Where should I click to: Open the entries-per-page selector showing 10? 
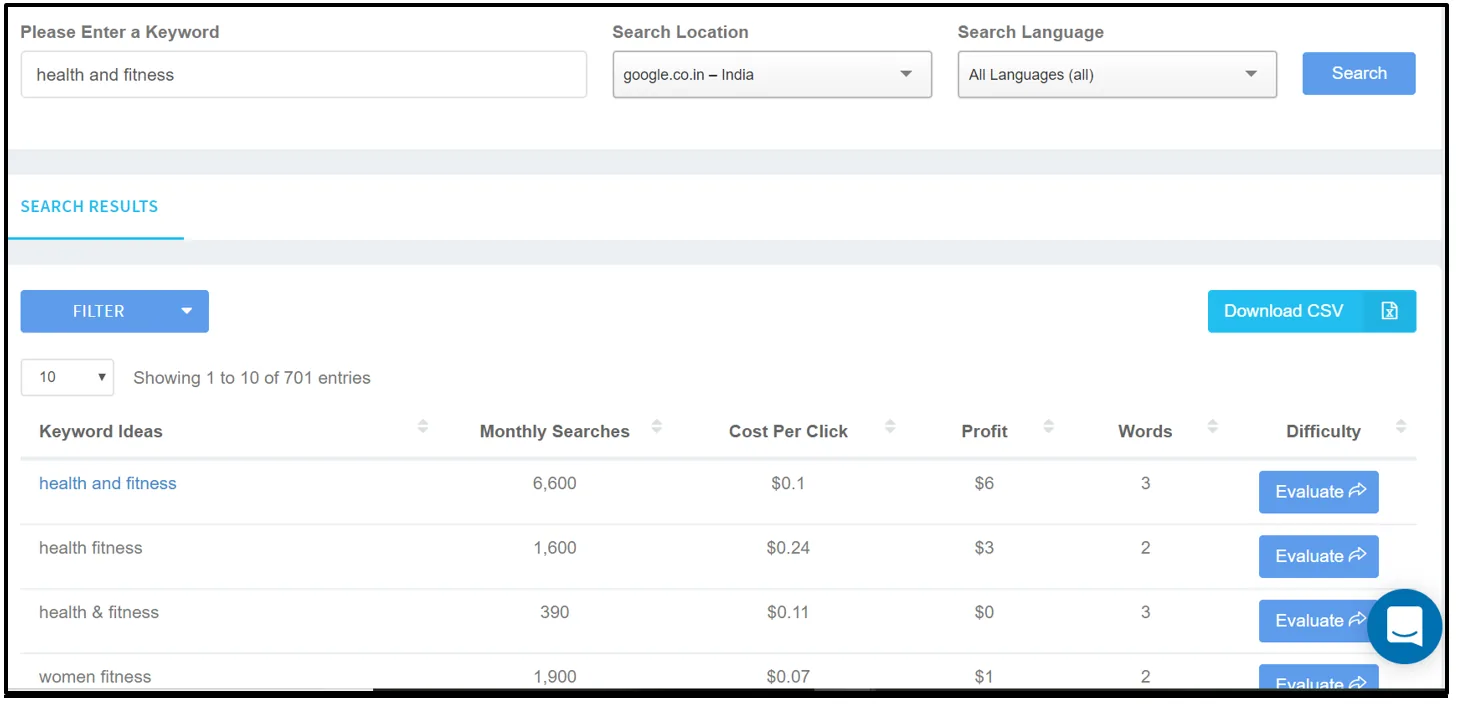pos(67,377)
